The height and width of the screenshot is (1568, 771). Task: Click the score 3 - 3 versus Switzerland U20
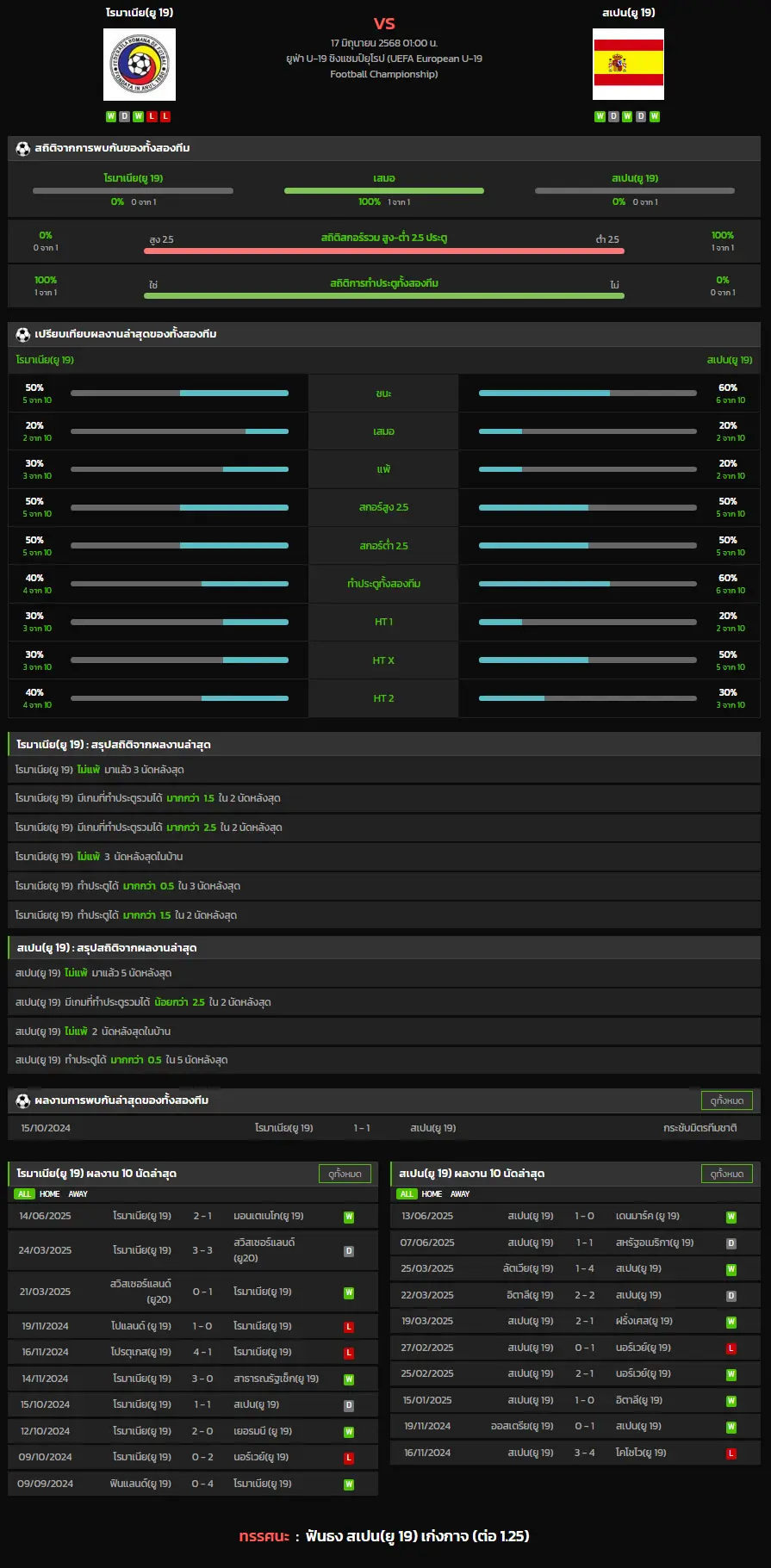[x=202, y=1250]
